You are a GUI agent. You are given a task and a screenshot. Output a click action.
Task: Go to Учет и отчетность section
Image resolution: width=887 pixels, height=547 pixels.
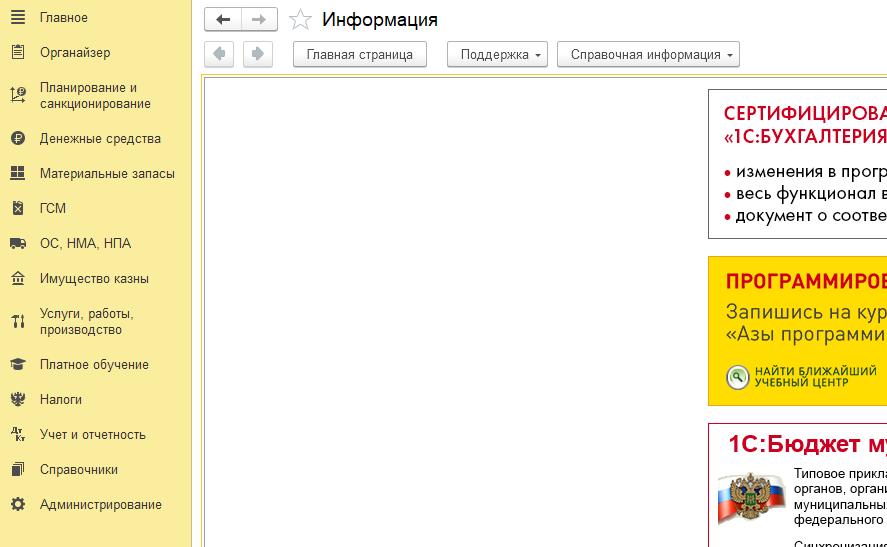click(x=93, y=435)
